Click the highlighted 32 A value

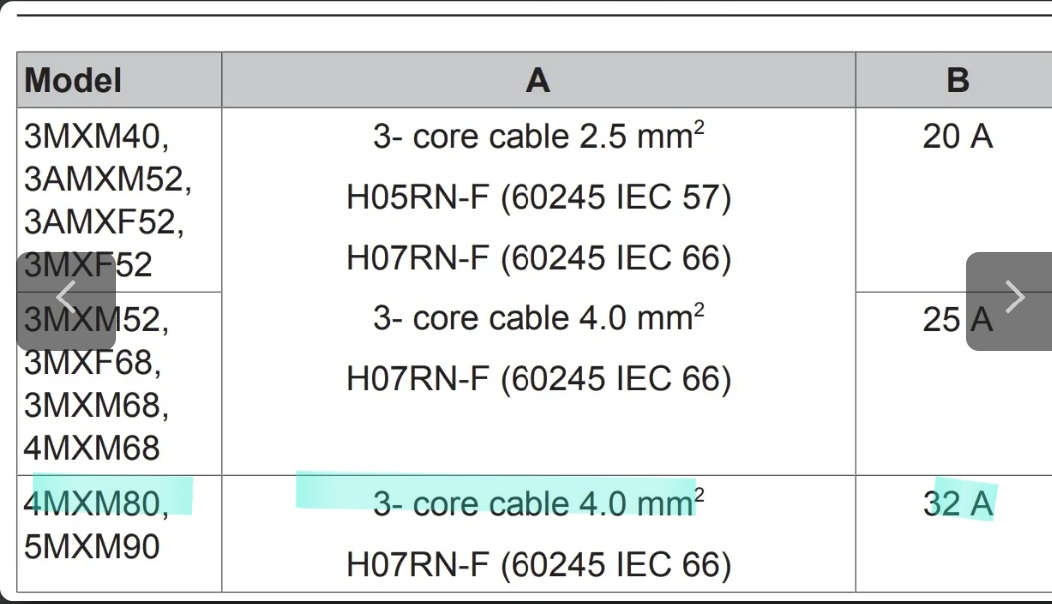(958, 503)
